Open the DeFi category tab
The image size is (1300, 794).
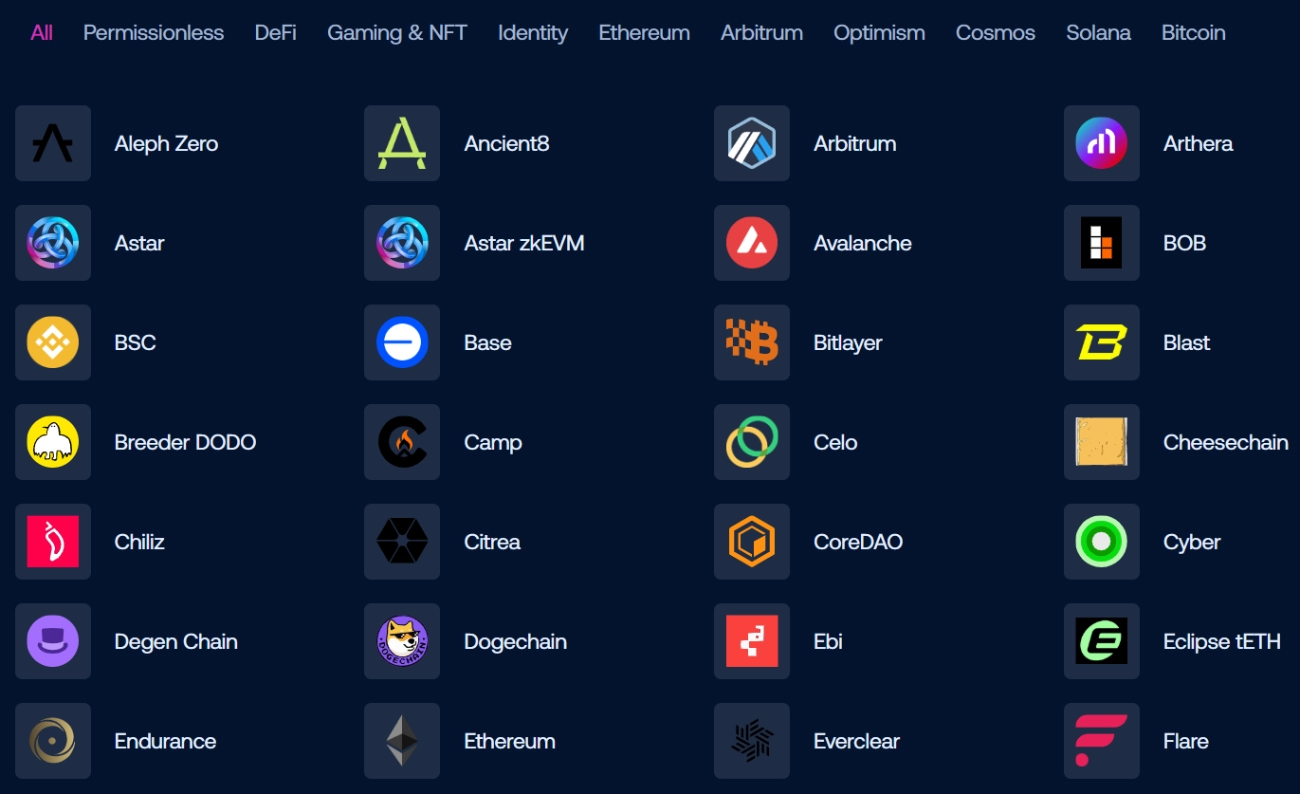click(x=275, y=33)
